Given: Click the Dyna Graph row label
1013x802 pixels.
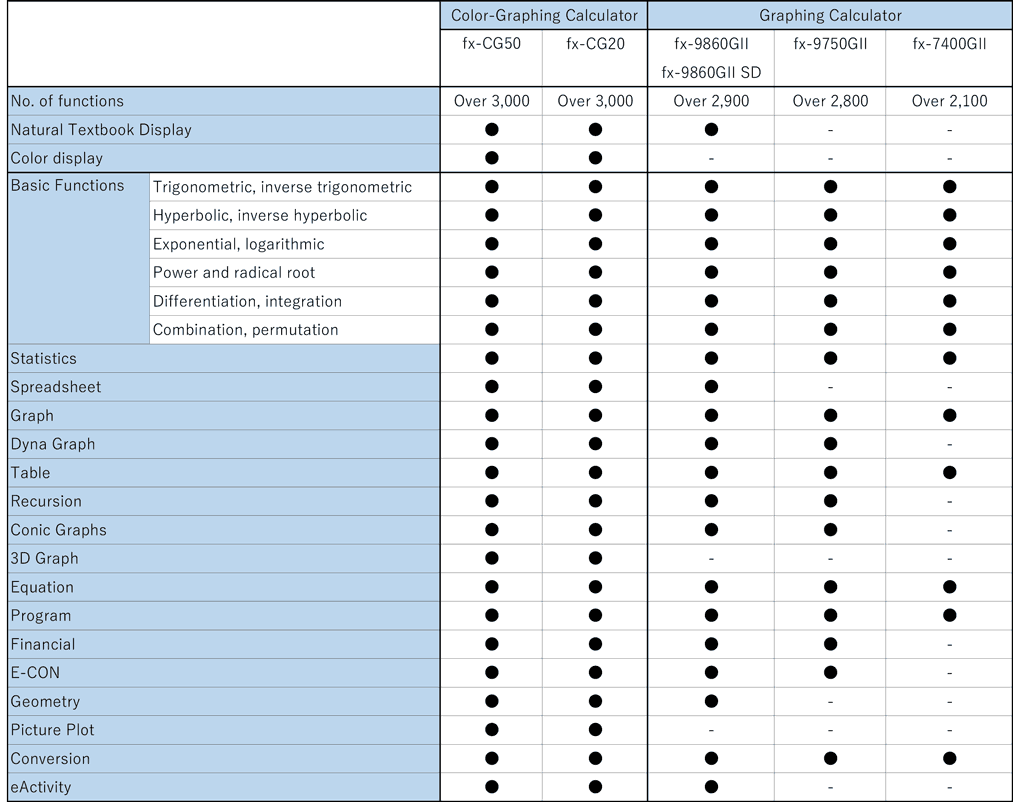Looking at the screenshot, I should pos(53,444).
